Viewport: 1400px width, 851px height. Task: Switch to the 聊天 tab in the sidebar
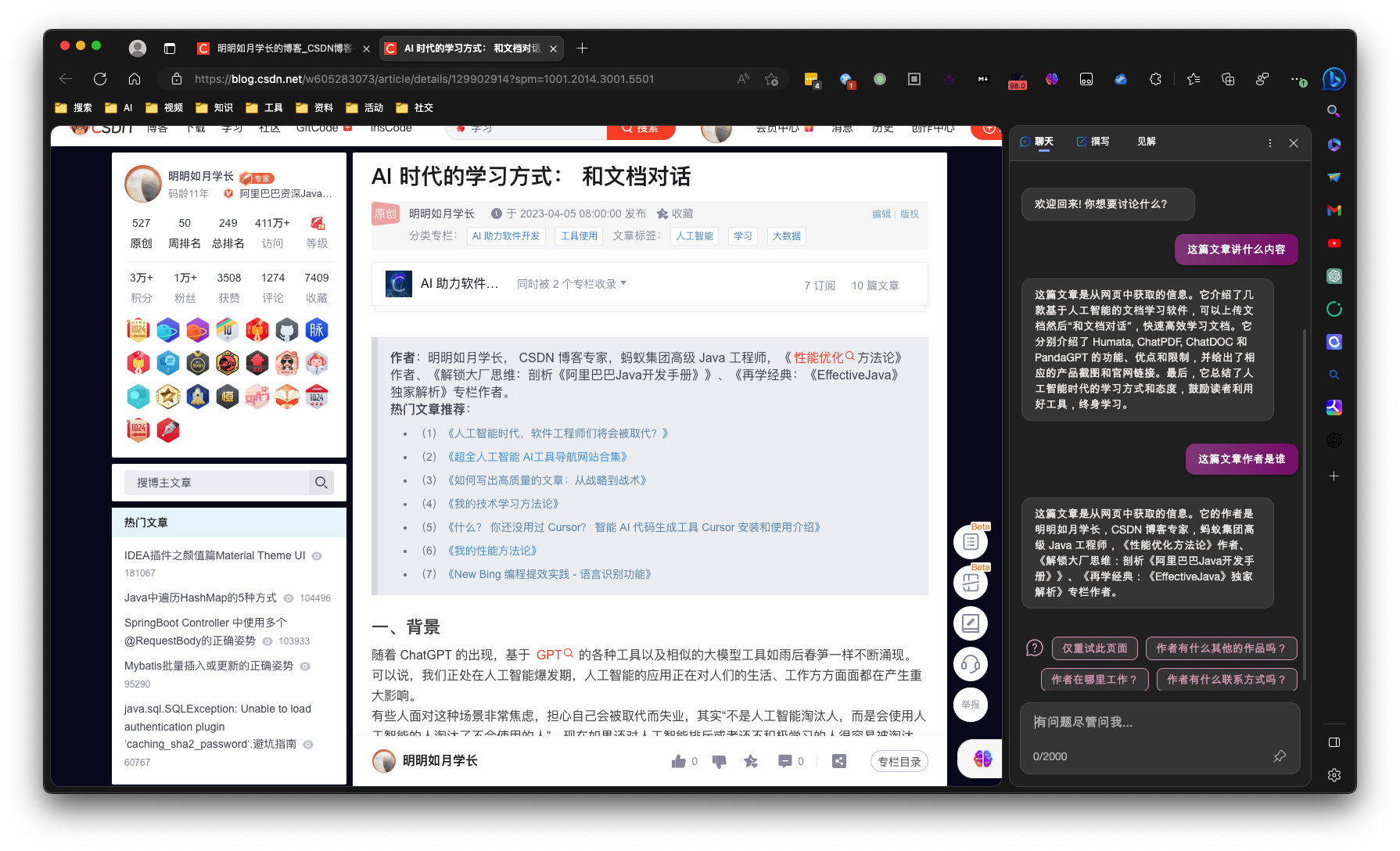pos(1037,142)
